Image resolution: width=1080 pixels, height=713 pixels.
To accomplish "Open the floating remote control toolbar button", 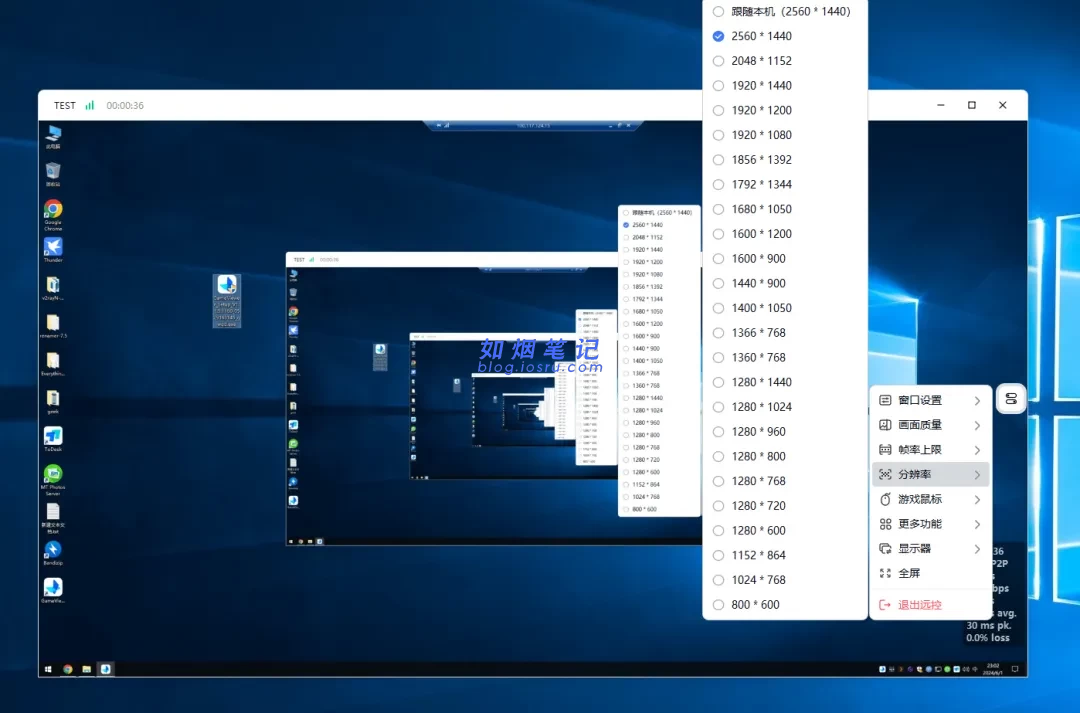I will click(1010, 399).
